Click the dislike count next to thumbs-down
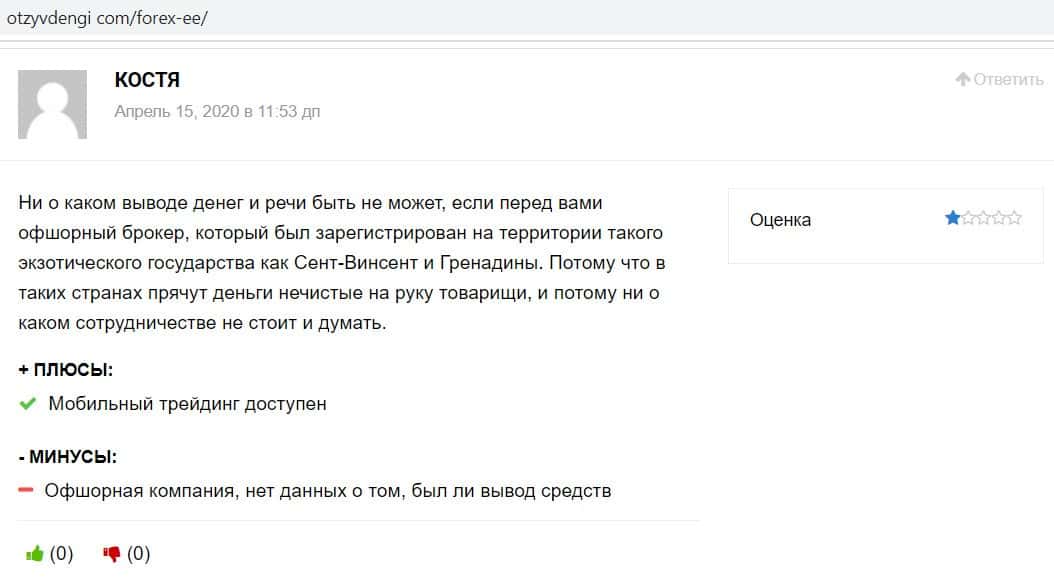This screenshot has width=1054, height=577. tap(138, 553)
